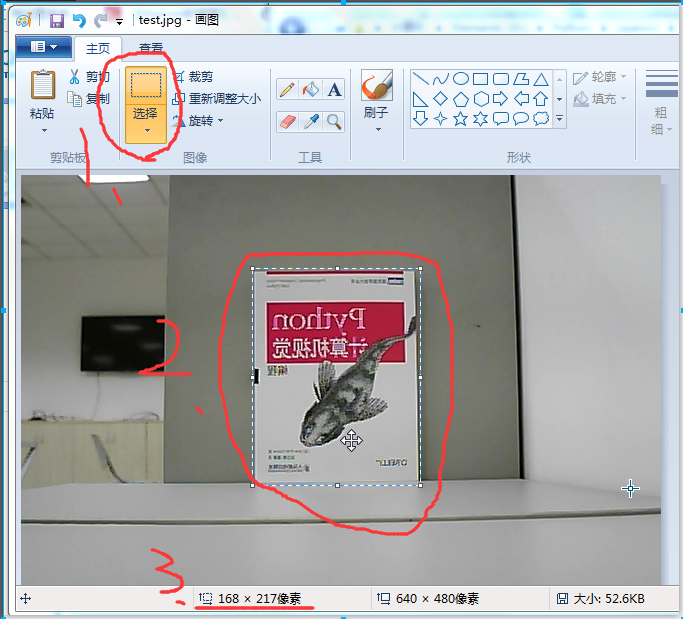The image size is (683, 619).
Task: Click the 剪切 button
Action: [x=88, y=77]
